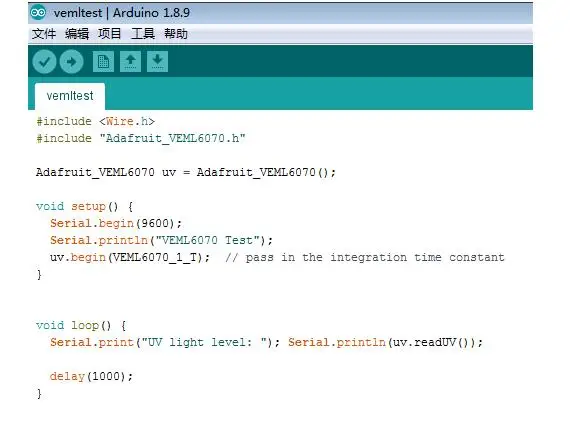570x428 pixels.
Task: Click the Arduino logo in the title bar
Action: click(38, 13)
